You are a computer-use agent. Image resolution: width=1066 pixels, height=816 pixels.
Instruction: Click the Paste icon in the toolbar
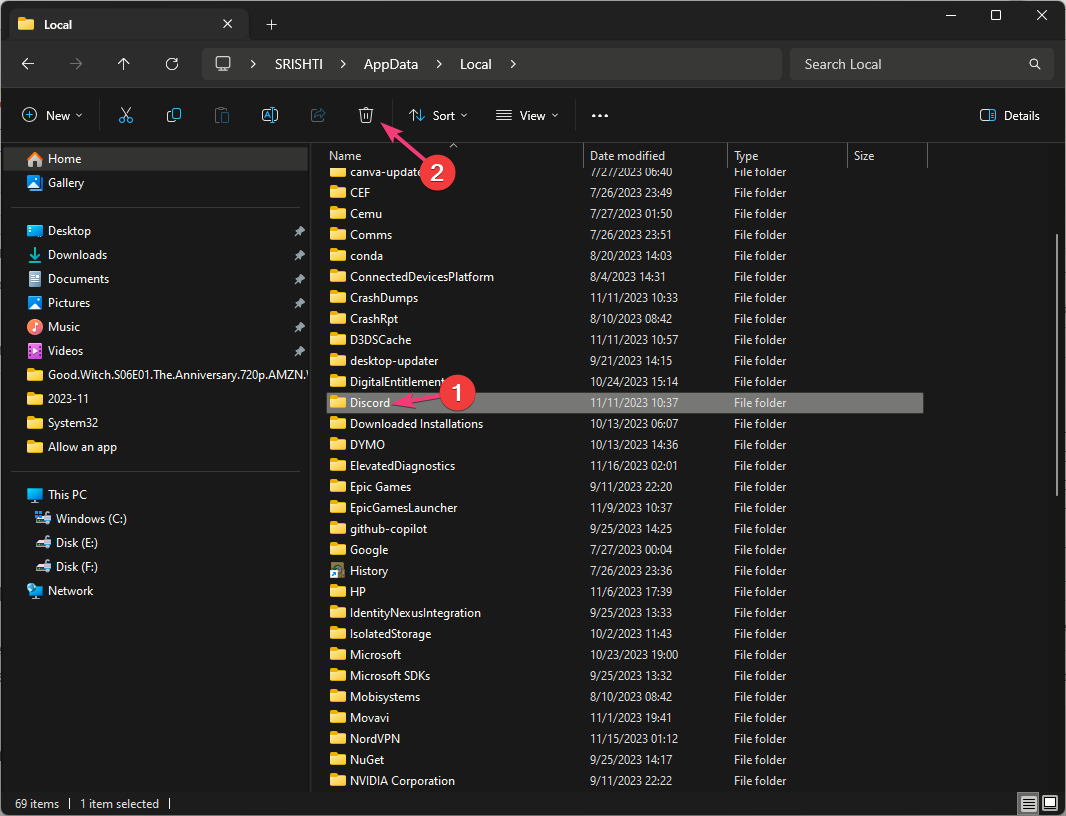221,115
